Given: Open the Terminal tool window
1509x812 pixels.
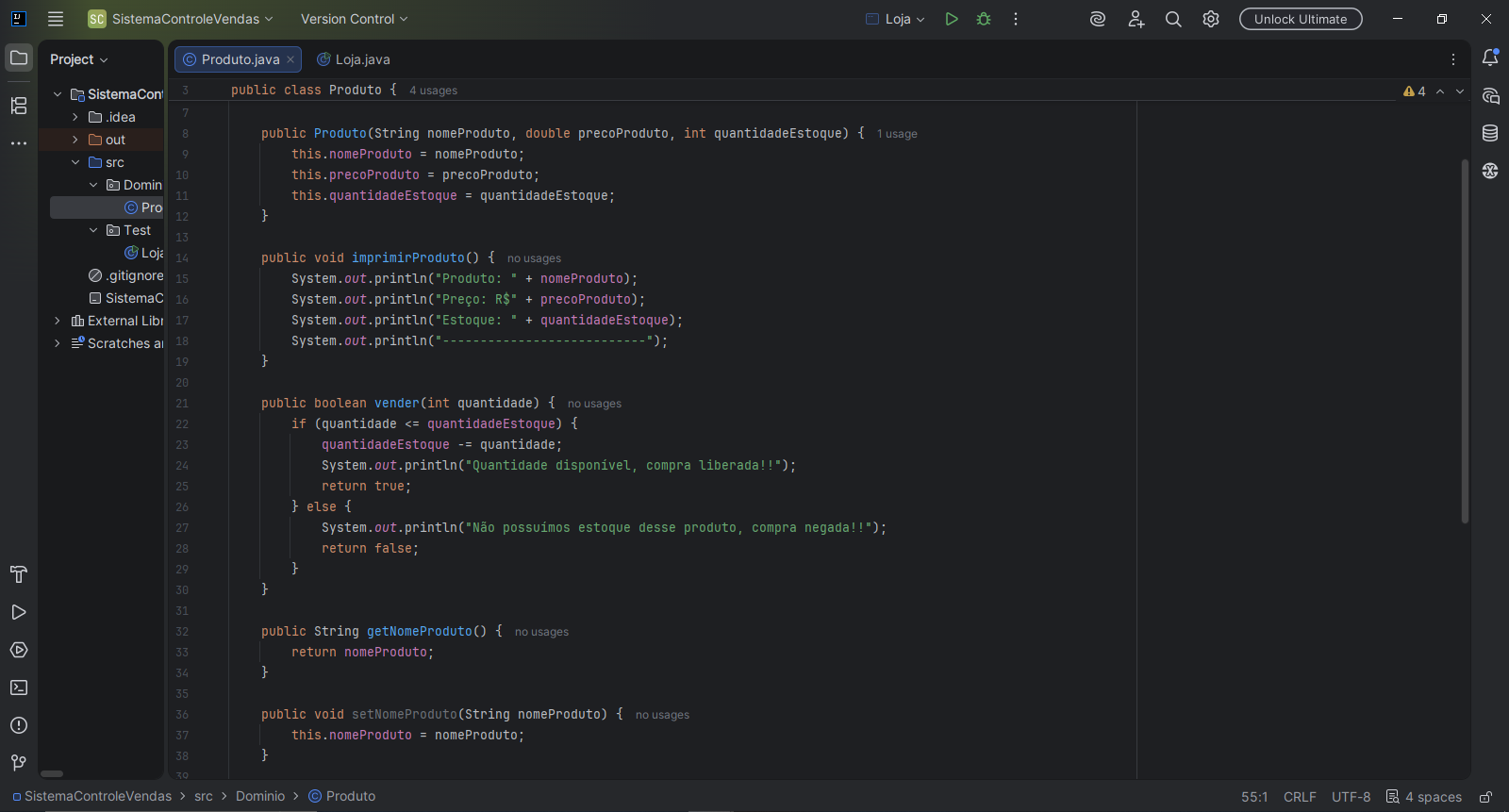Looking at the screenshot, I should pyautogui.click(x=19, y=688).
